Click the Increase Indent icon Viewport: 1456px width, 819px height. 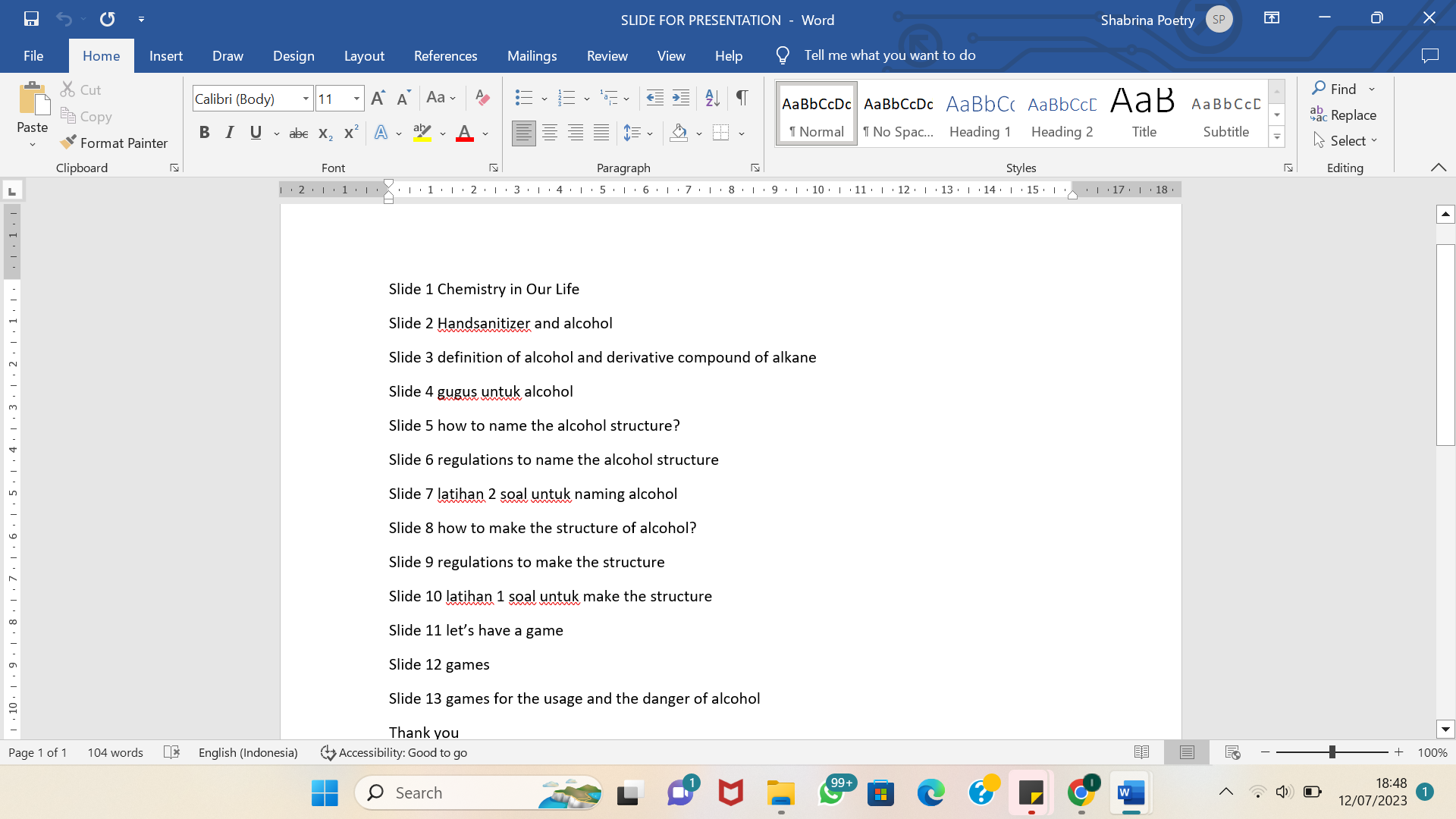click(x=681, y=97)
